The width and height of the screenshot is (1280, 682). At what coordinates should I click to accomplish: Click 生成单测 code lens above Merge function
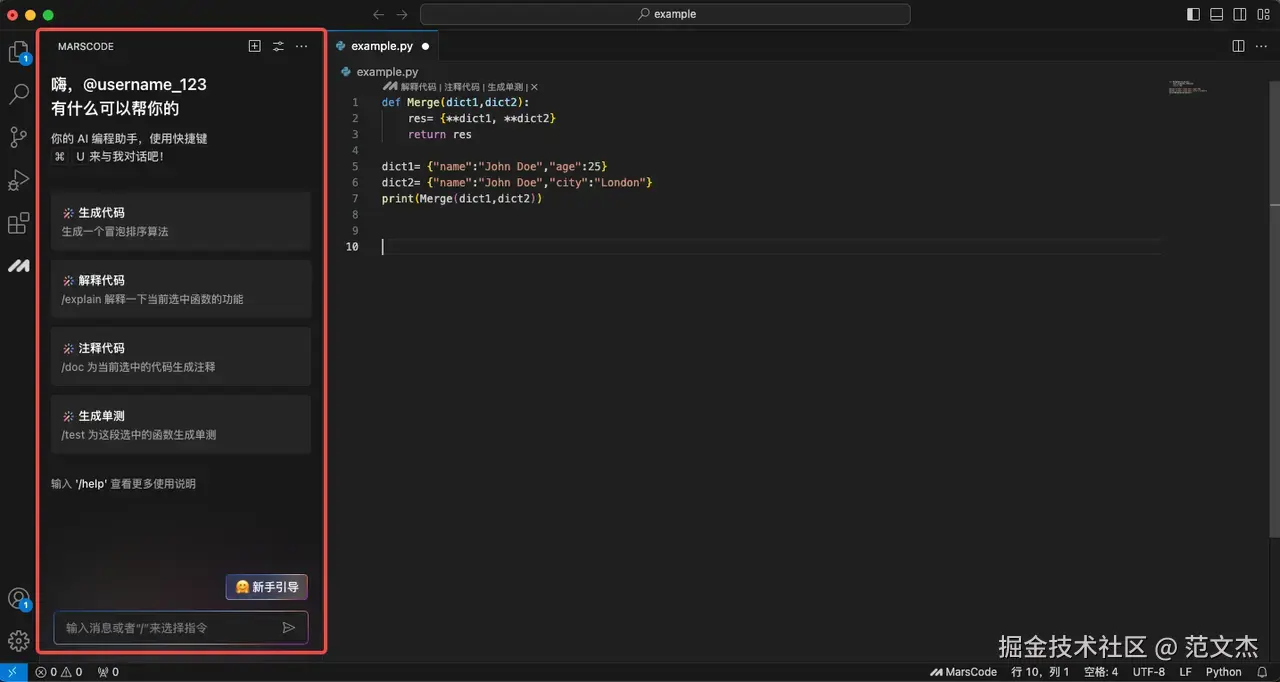point(505,87)
